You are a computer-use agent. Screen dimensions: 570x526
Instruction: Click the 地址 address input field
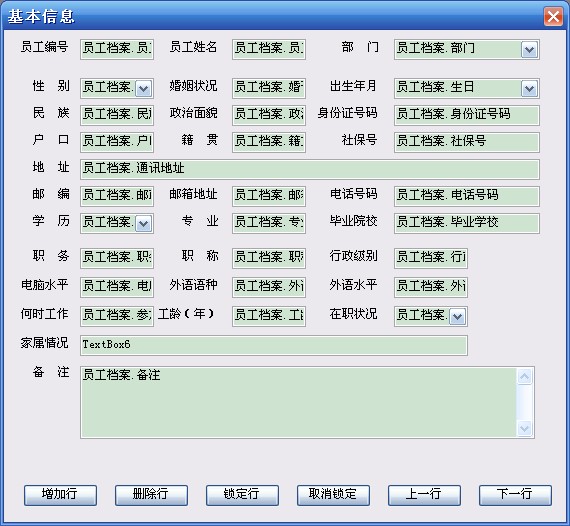(310, 169)
